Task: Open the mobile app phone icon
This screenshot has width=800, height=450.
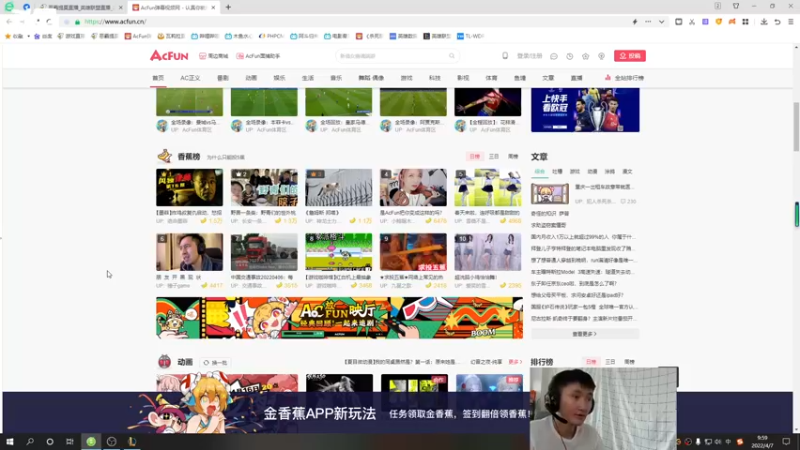Action: click(x=505, y=56)
